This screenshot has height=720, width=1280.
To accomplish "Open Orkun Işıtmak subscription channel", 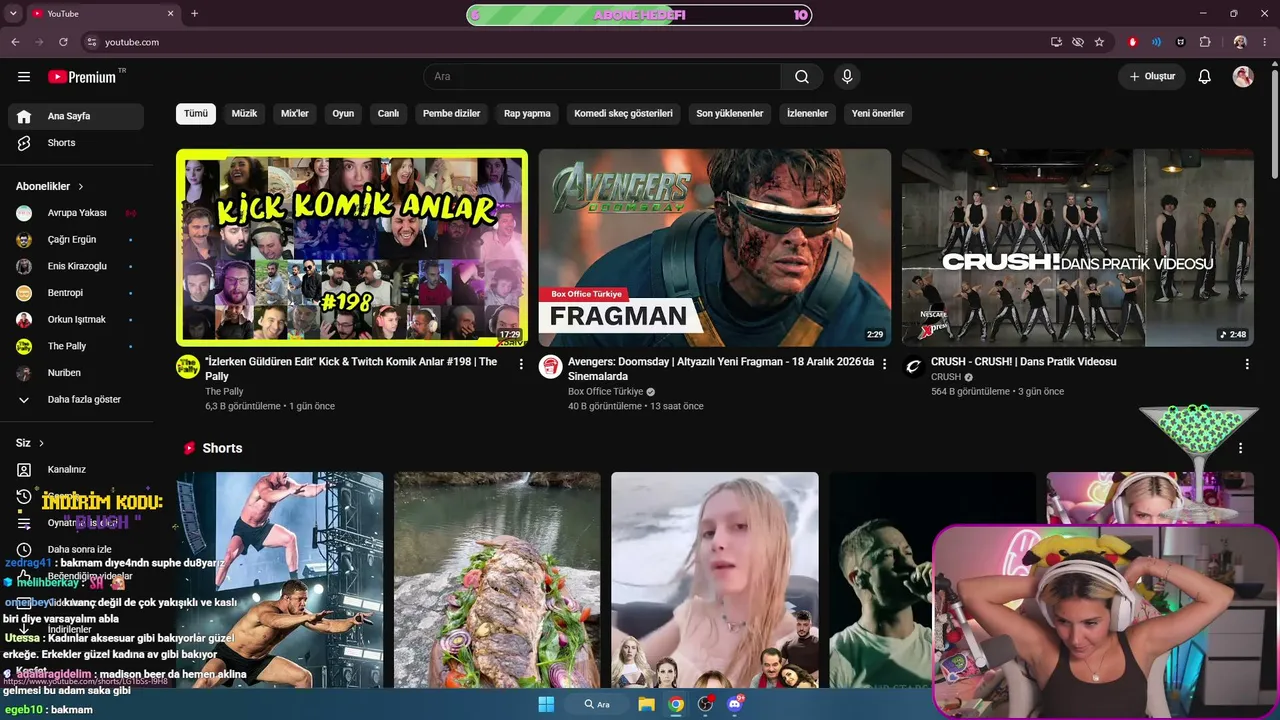I will [x=76, y=320].
